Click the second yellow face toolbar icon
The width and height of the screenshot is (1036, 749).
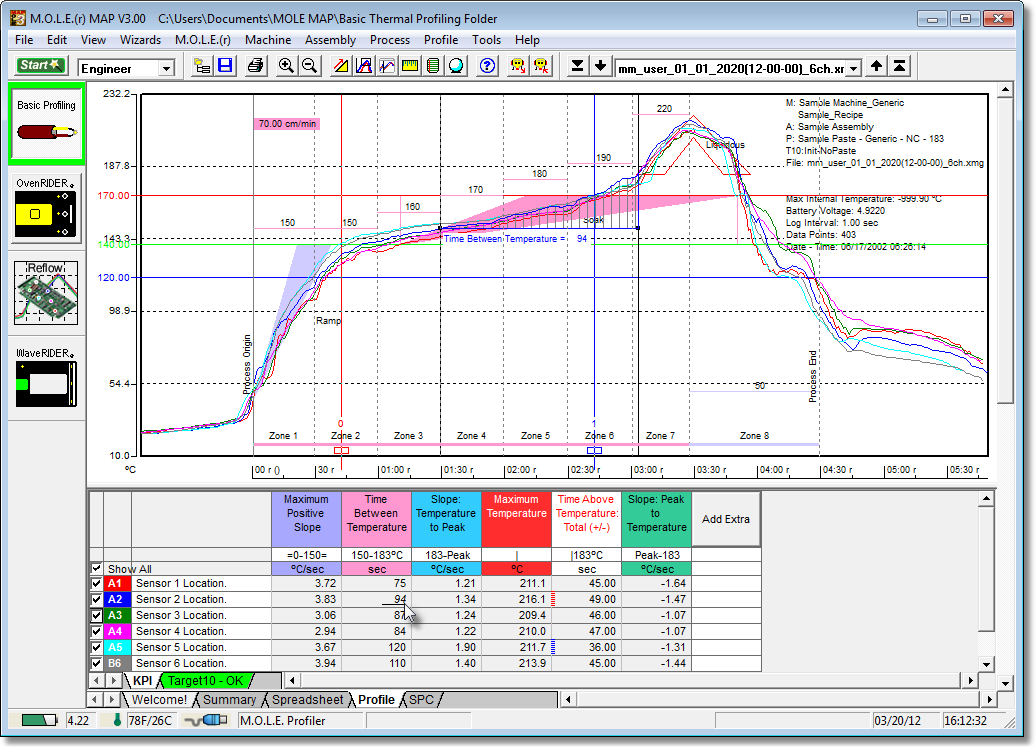[x=541, y=66]
